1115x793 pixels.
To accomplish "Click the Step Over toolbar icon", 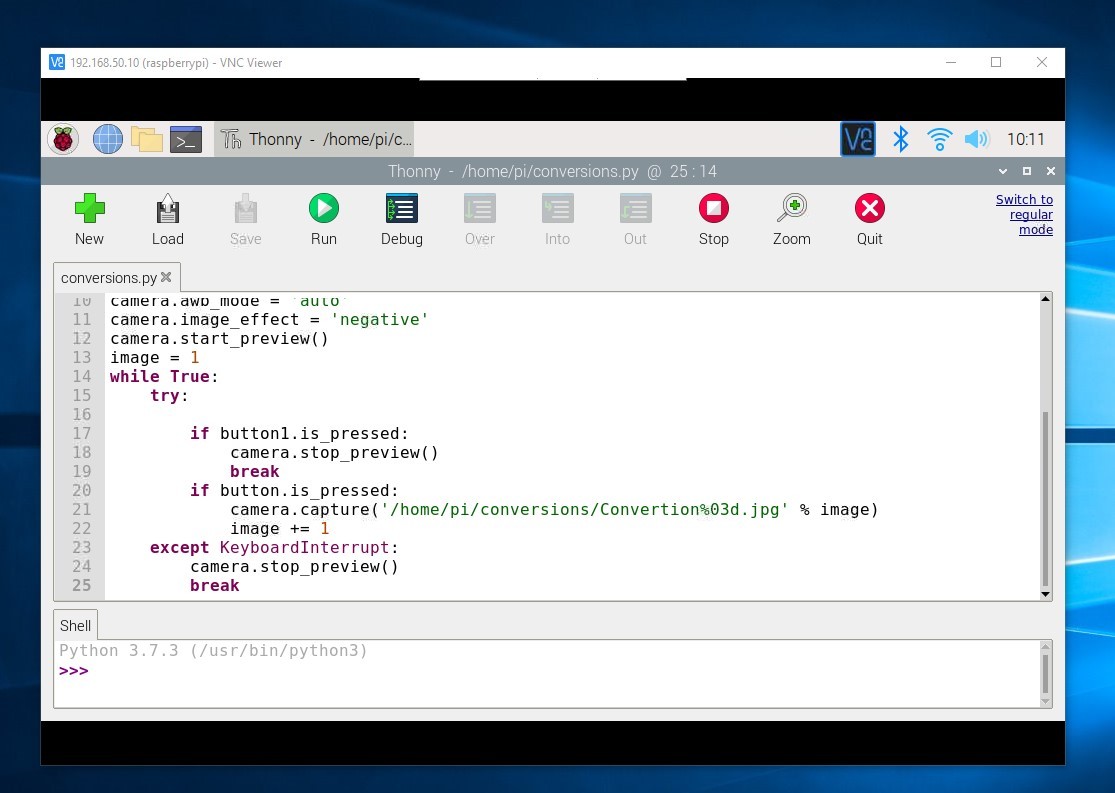I will point(480,208).
